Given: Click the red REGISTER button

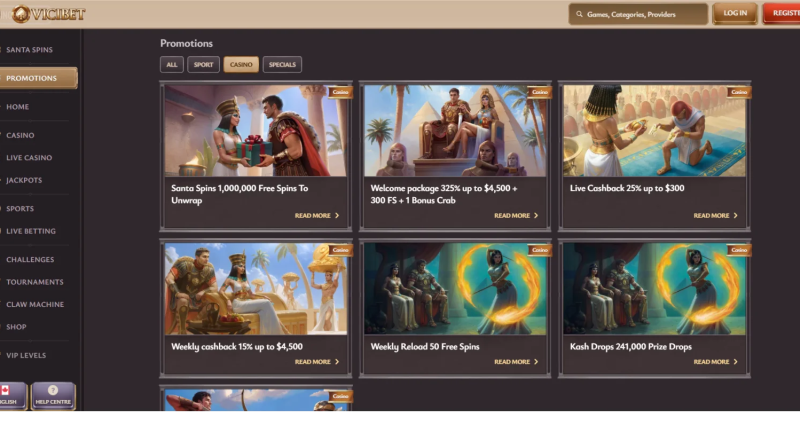Looking at the screenshot, I should (x=782, y=13).
